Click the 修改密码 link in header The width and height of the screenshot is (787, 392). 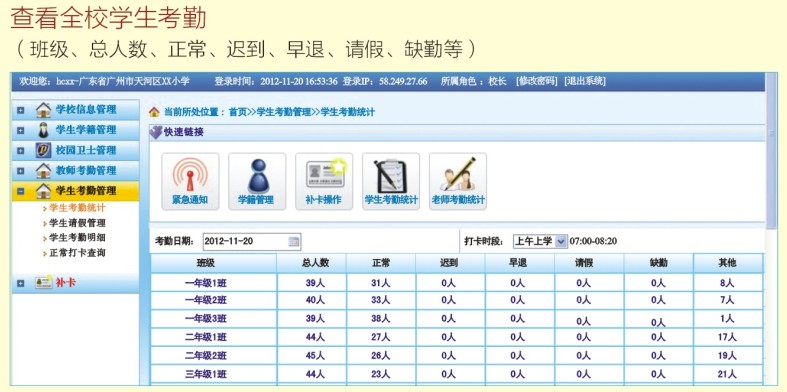click(x=537, y=81)
